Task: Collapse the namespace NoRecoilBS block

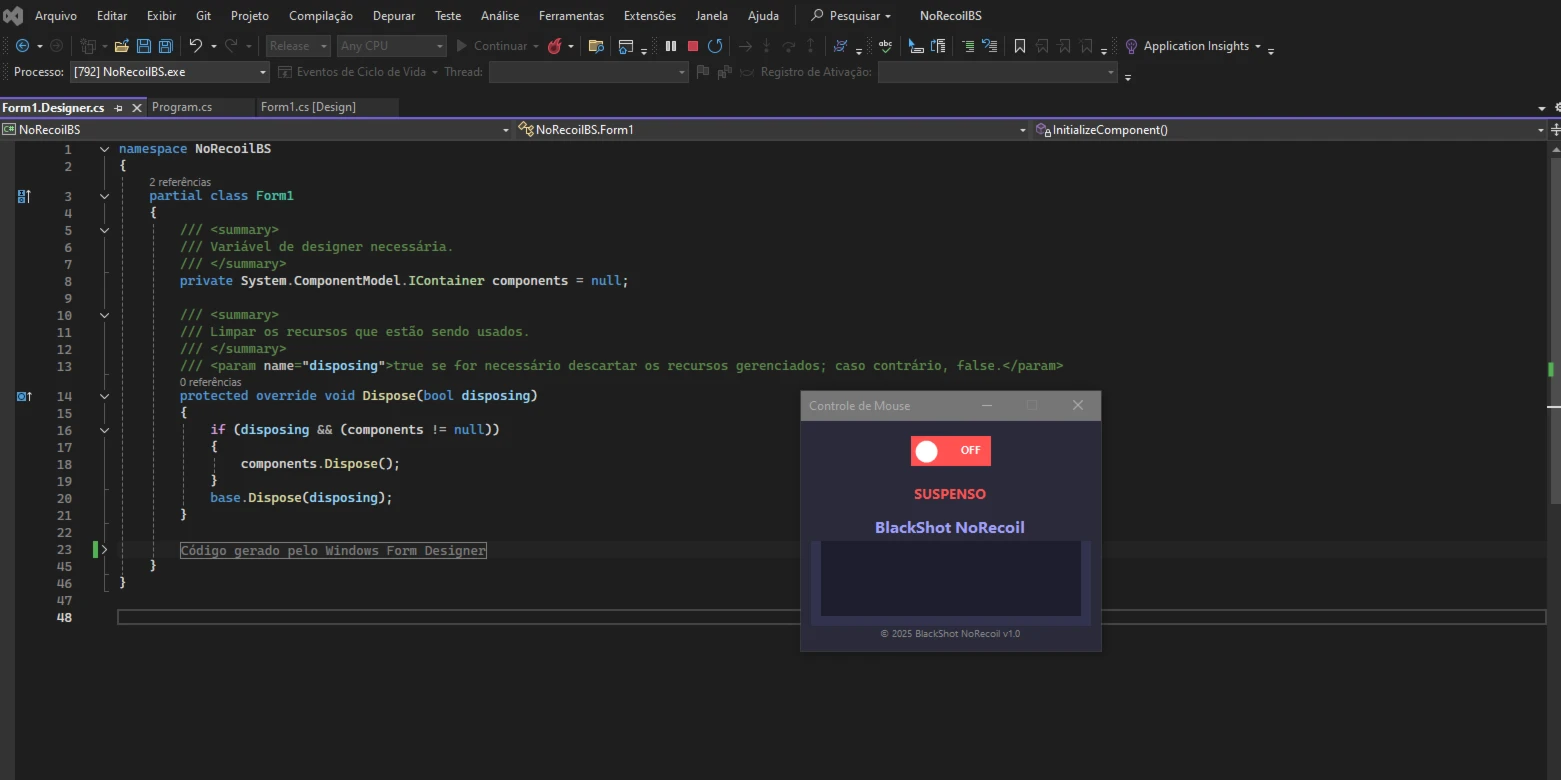Action: tap(104, 149)
